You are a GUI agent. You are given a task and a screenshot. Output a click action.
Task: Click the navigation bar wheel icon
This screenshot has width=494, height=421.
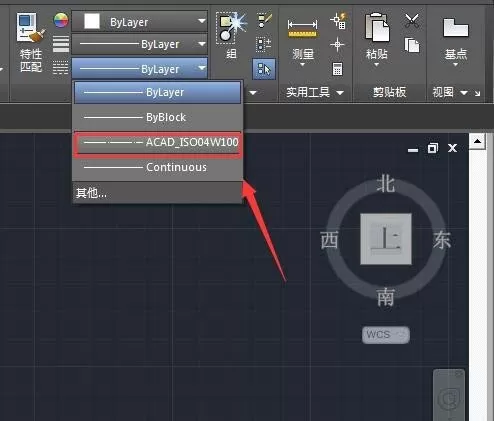click(x=449, y=399)
